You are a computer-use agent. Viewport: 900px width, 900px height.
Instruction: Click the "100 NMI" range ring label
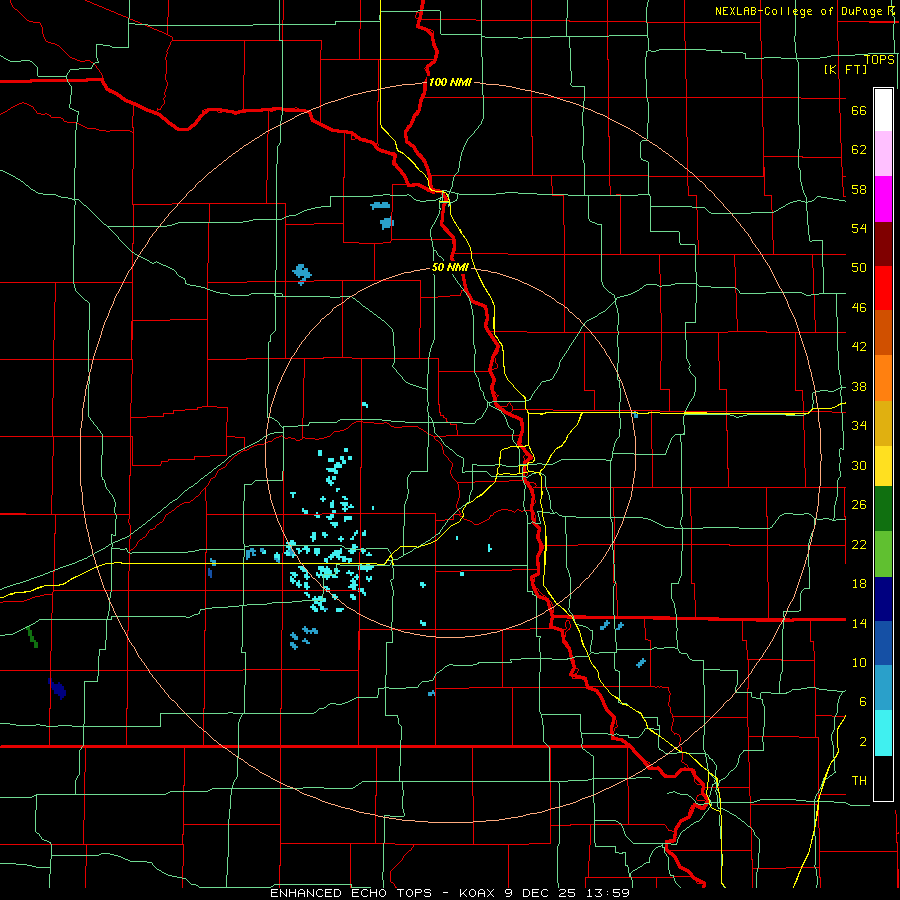(x=450, y=82)
